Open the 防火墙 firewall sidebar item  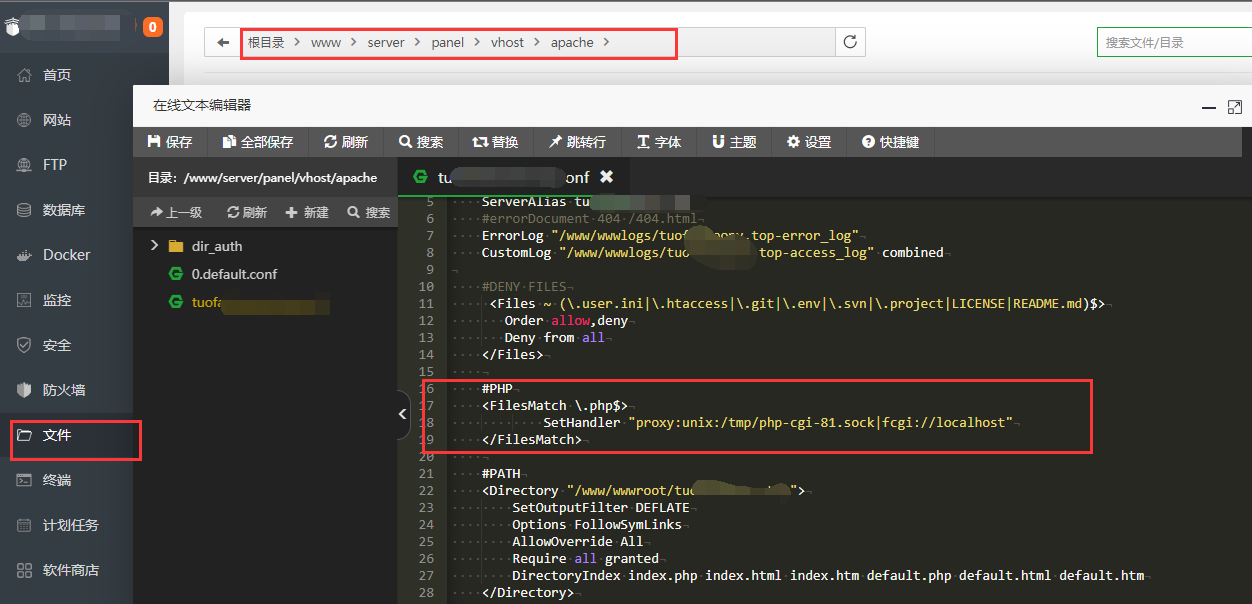tap(66, 390)
